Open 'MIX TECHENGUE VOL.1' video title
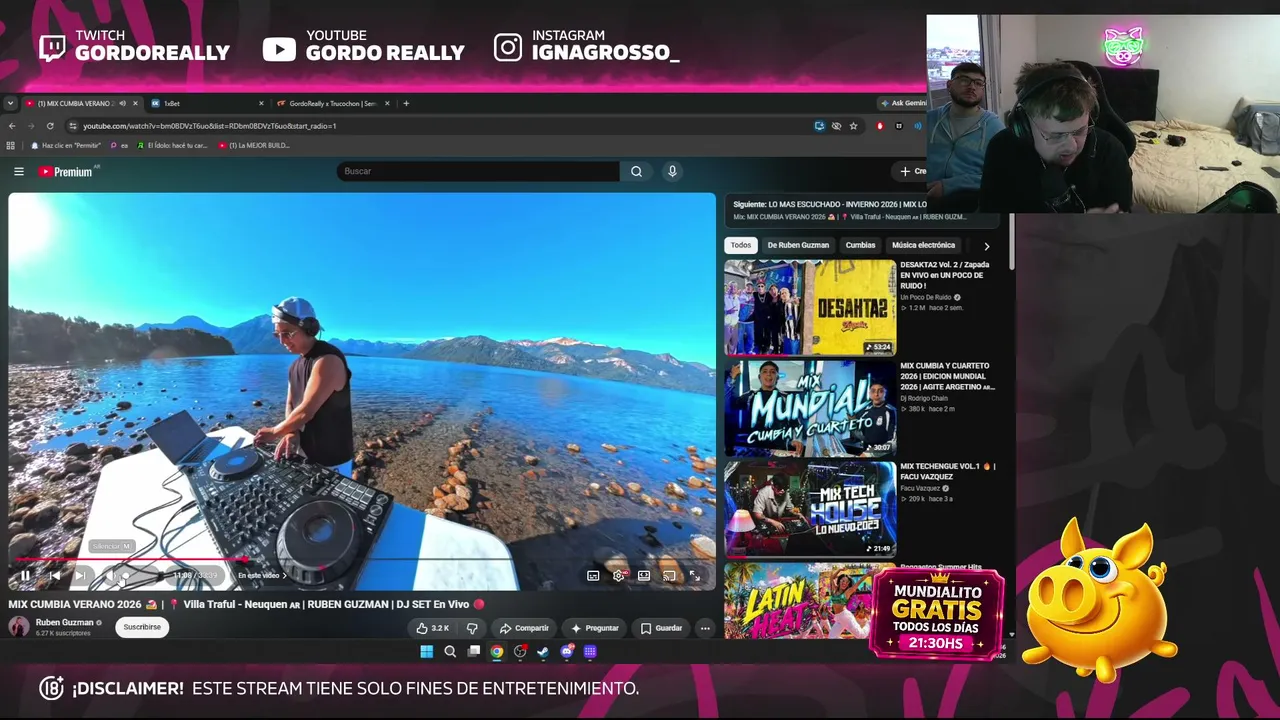The height and width of the screenshot is (720, 1280). (948, 471)
